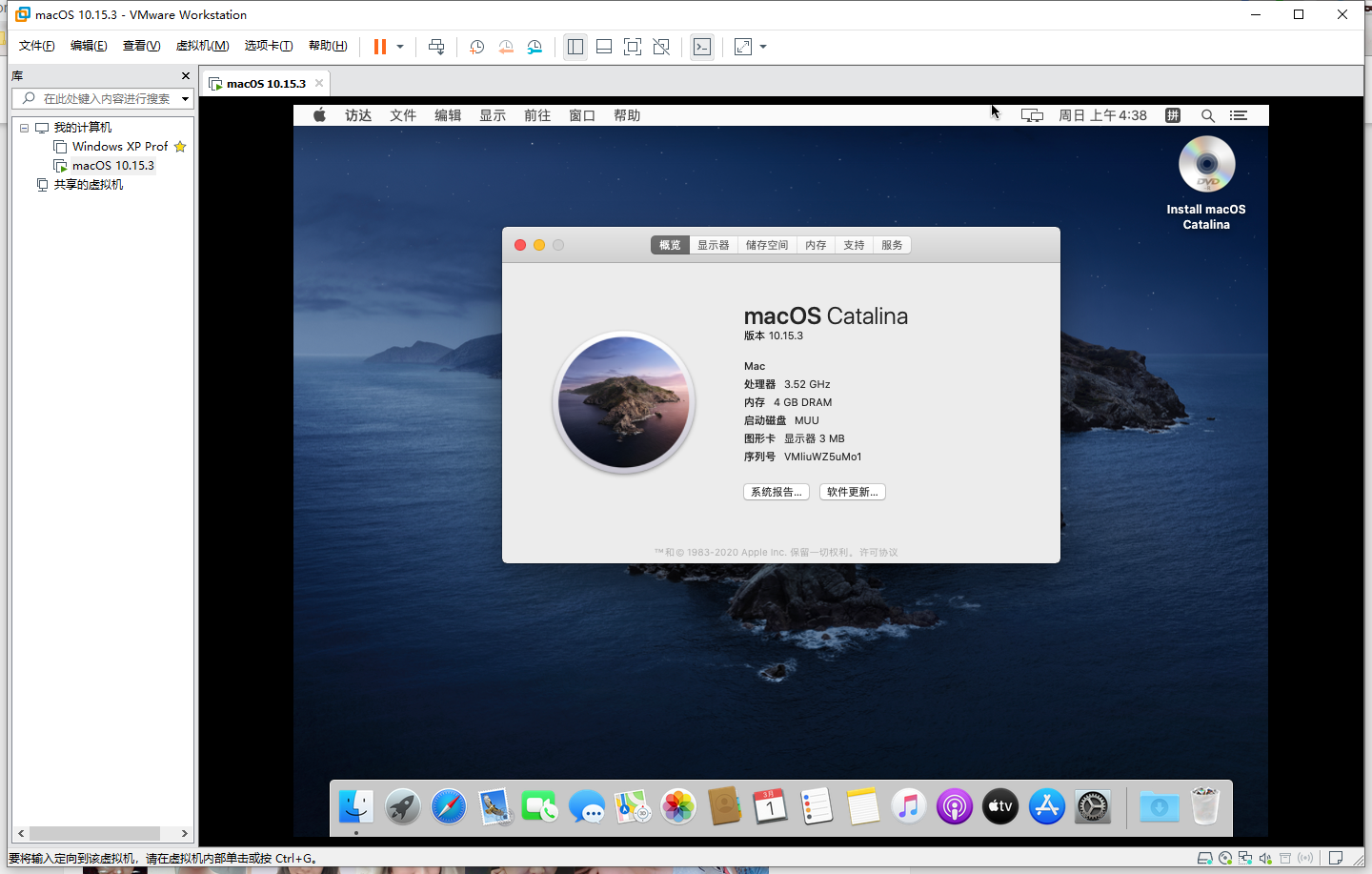Image resolution: width=1372 pixels, height=874 pixels.
Task: Open Music from the Dock
Action: point(909,807)
